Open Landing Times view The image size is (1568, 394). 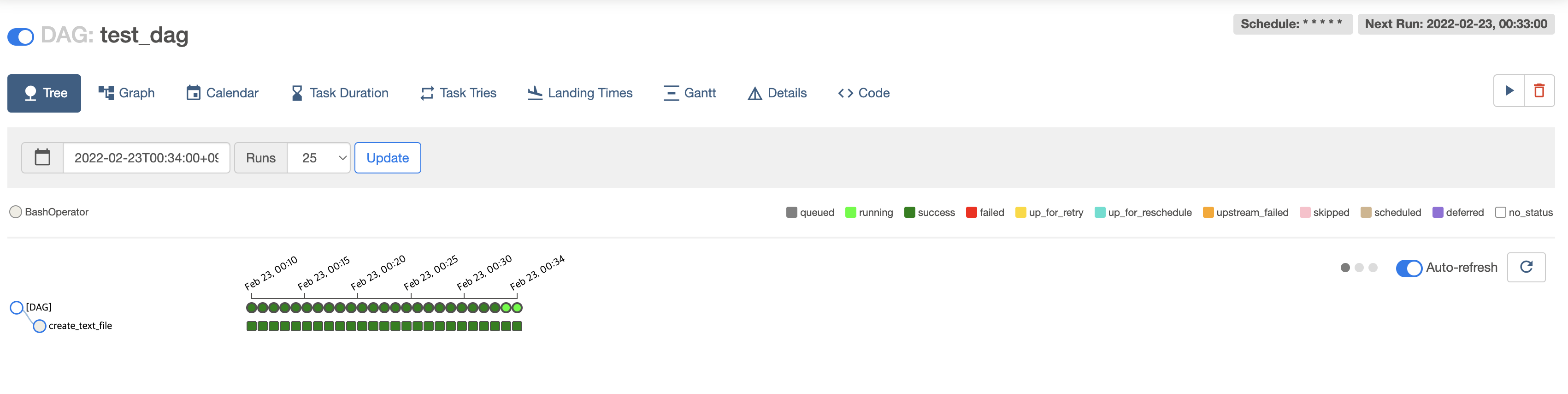[580, 93]
